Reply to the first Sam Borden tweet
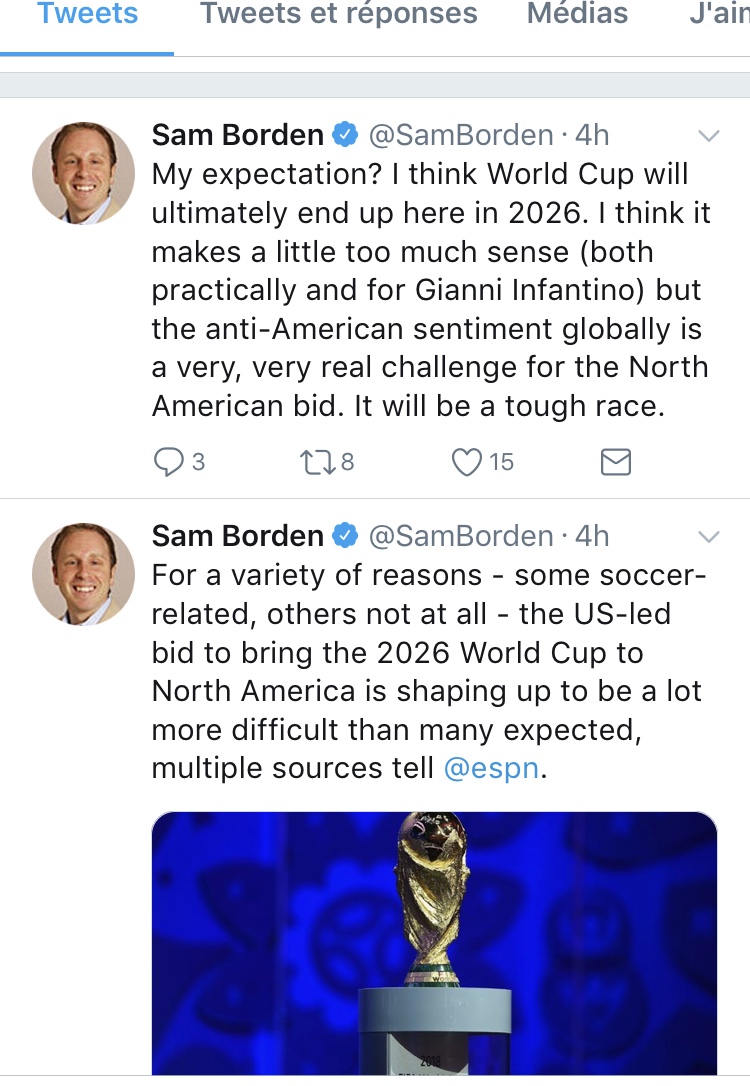This screenshot has height=1086, width=750. pos(167,461)
